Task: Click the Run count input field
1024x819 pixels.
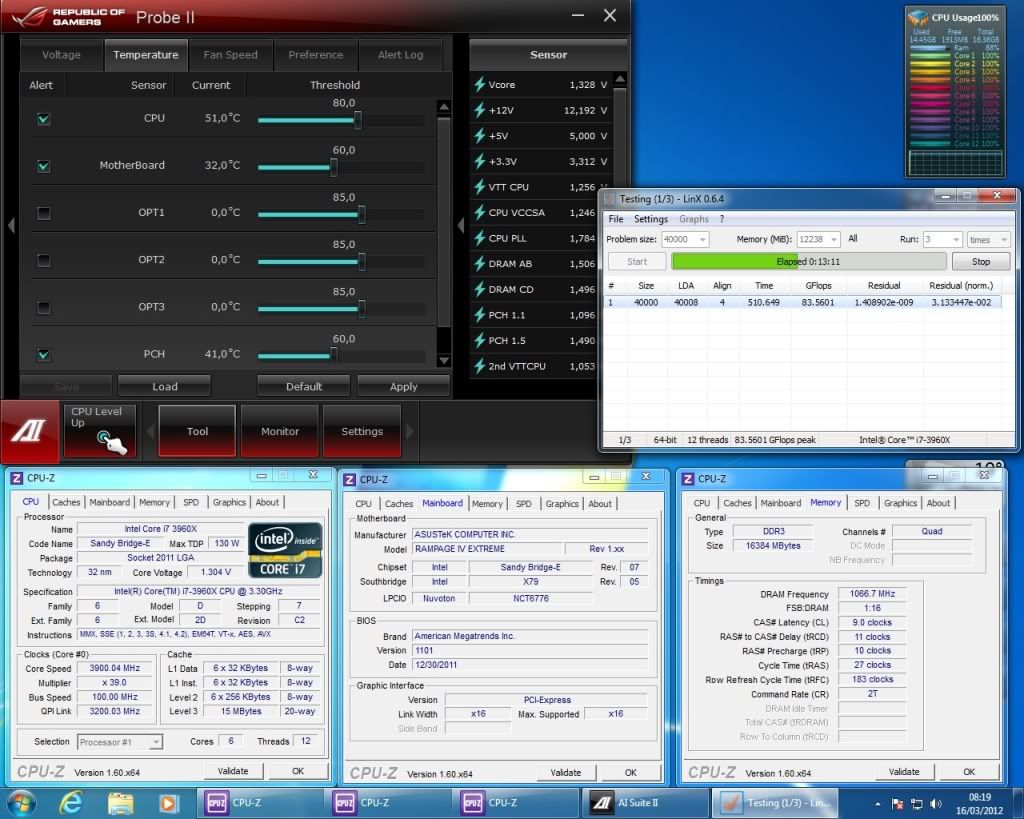Action: pos(935,240)
